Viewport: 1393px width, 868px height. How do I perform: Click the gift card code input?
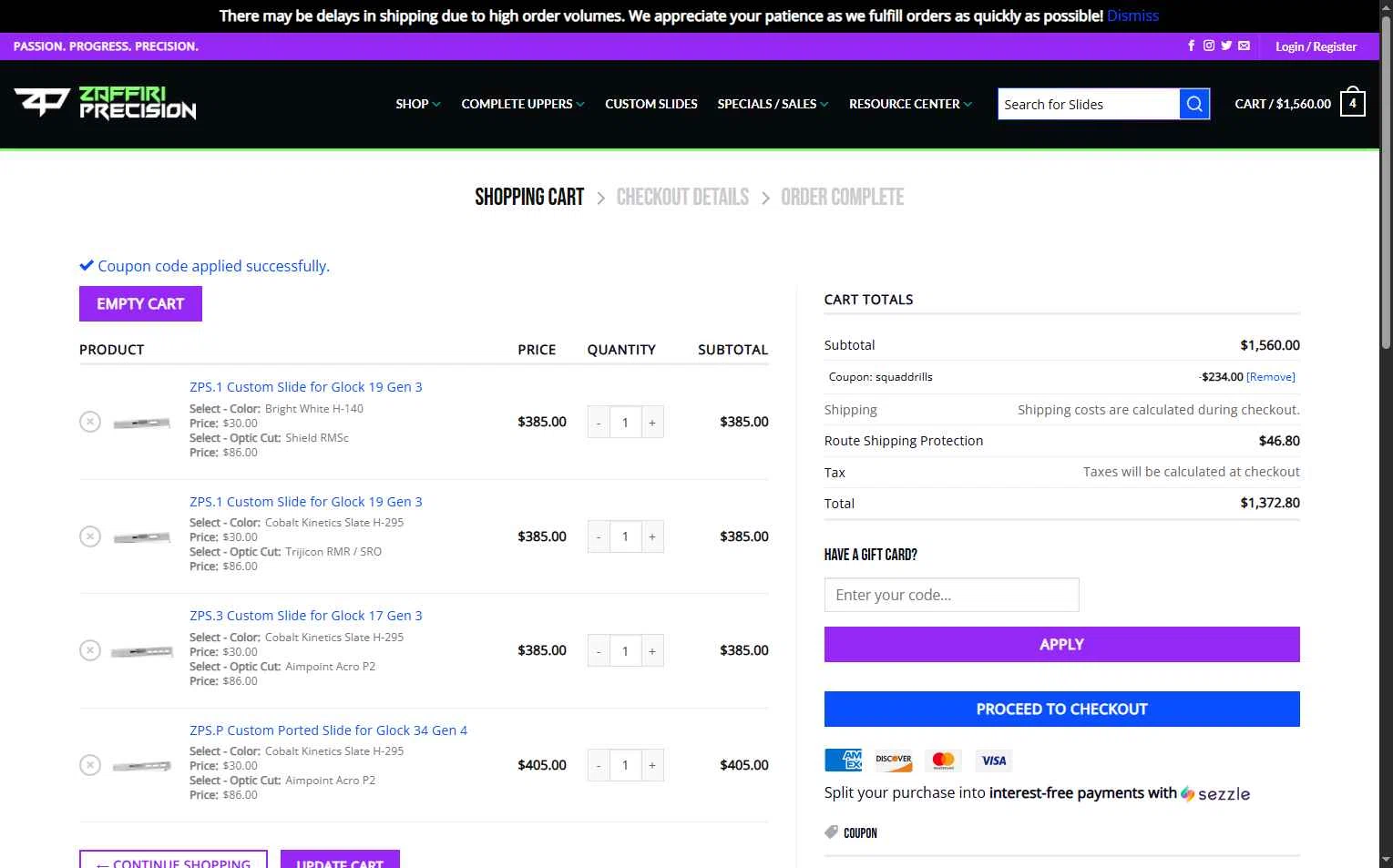pyautogui.click(x=951, y=595)
